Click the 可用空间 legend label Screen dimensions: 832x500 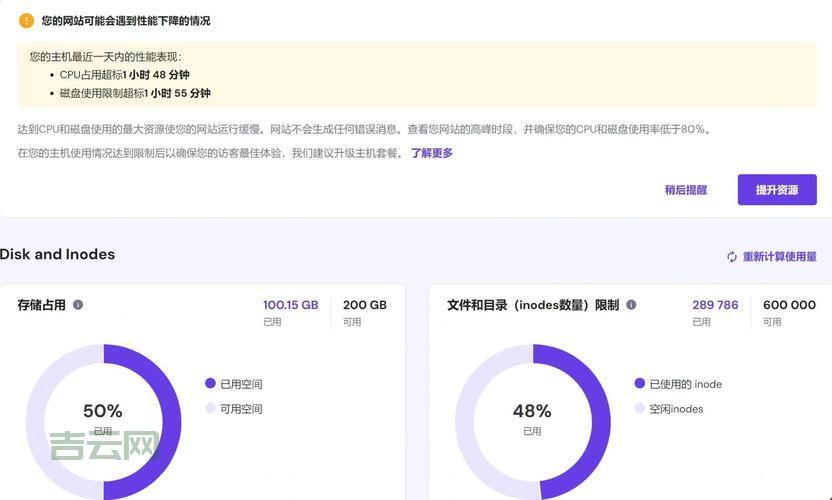coord(241,409)
